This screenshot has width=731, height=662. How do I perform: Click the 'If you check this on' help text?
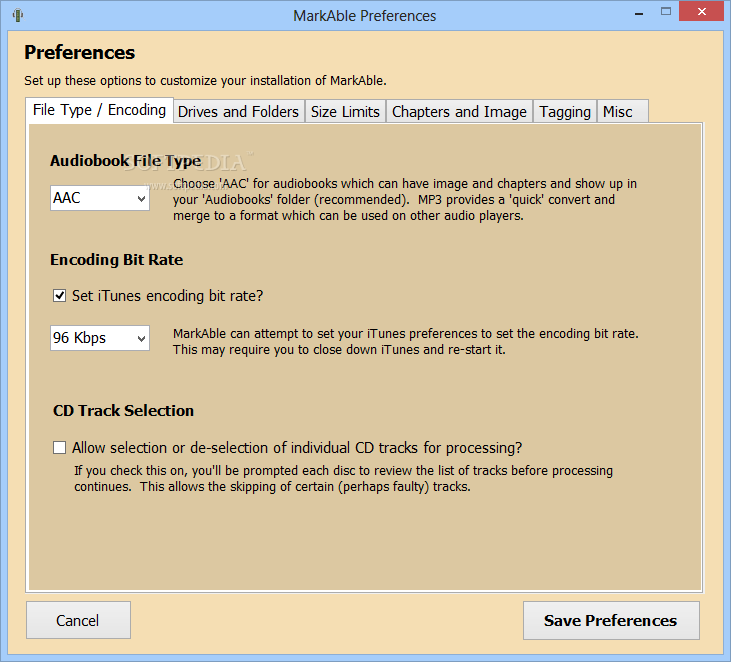343,478
